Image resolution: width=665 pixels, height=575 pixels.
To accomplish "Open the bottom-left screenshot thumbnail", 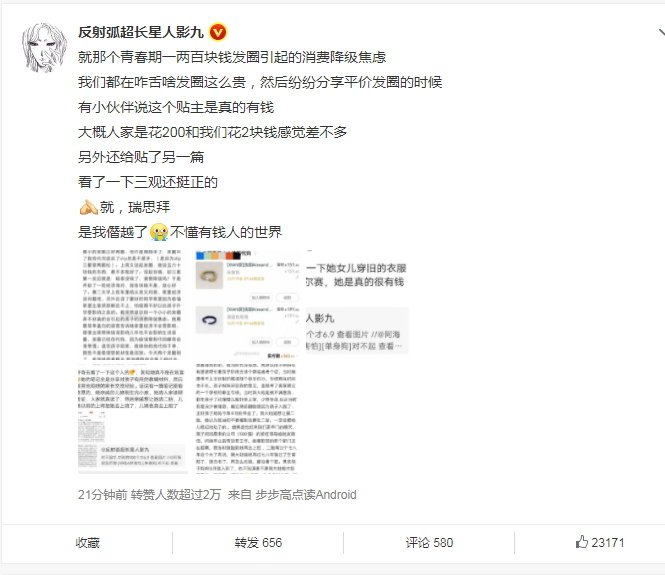I will 132,419.
